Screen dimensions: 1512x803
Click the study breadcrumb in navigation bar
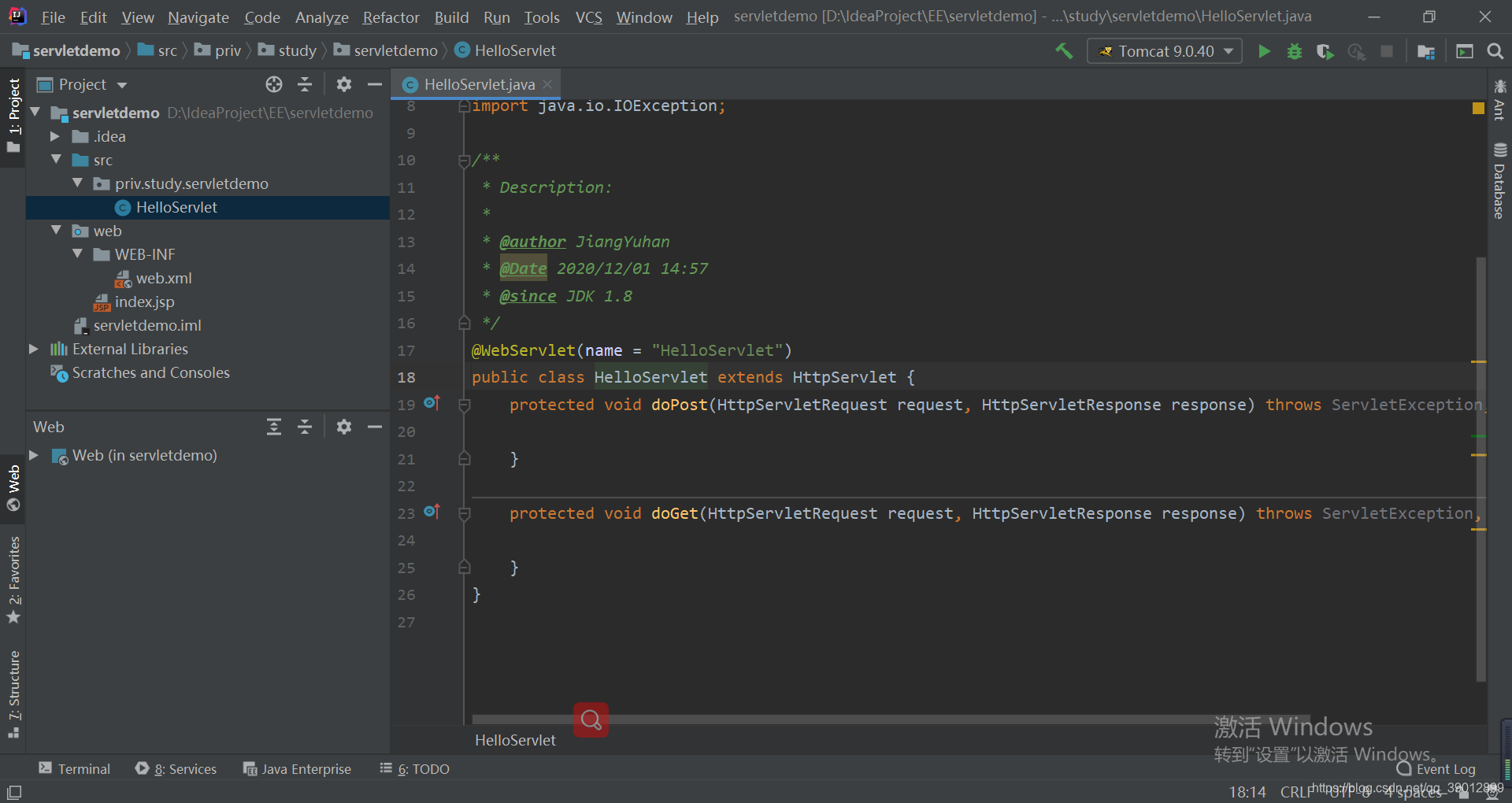[x=287, y=51]
